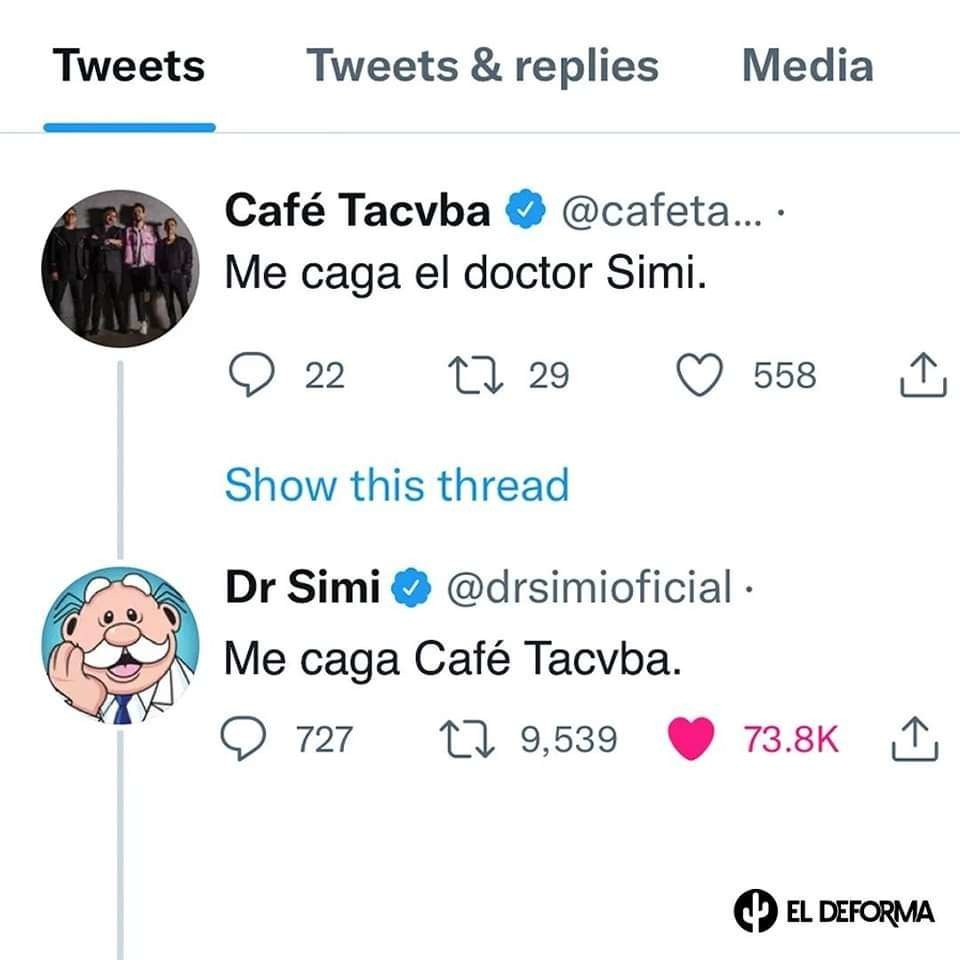The width and height of the screenshot is (960, 960).
Task: Open the share icon on Café Tacvba's tweet
Action: coord(925,374)
